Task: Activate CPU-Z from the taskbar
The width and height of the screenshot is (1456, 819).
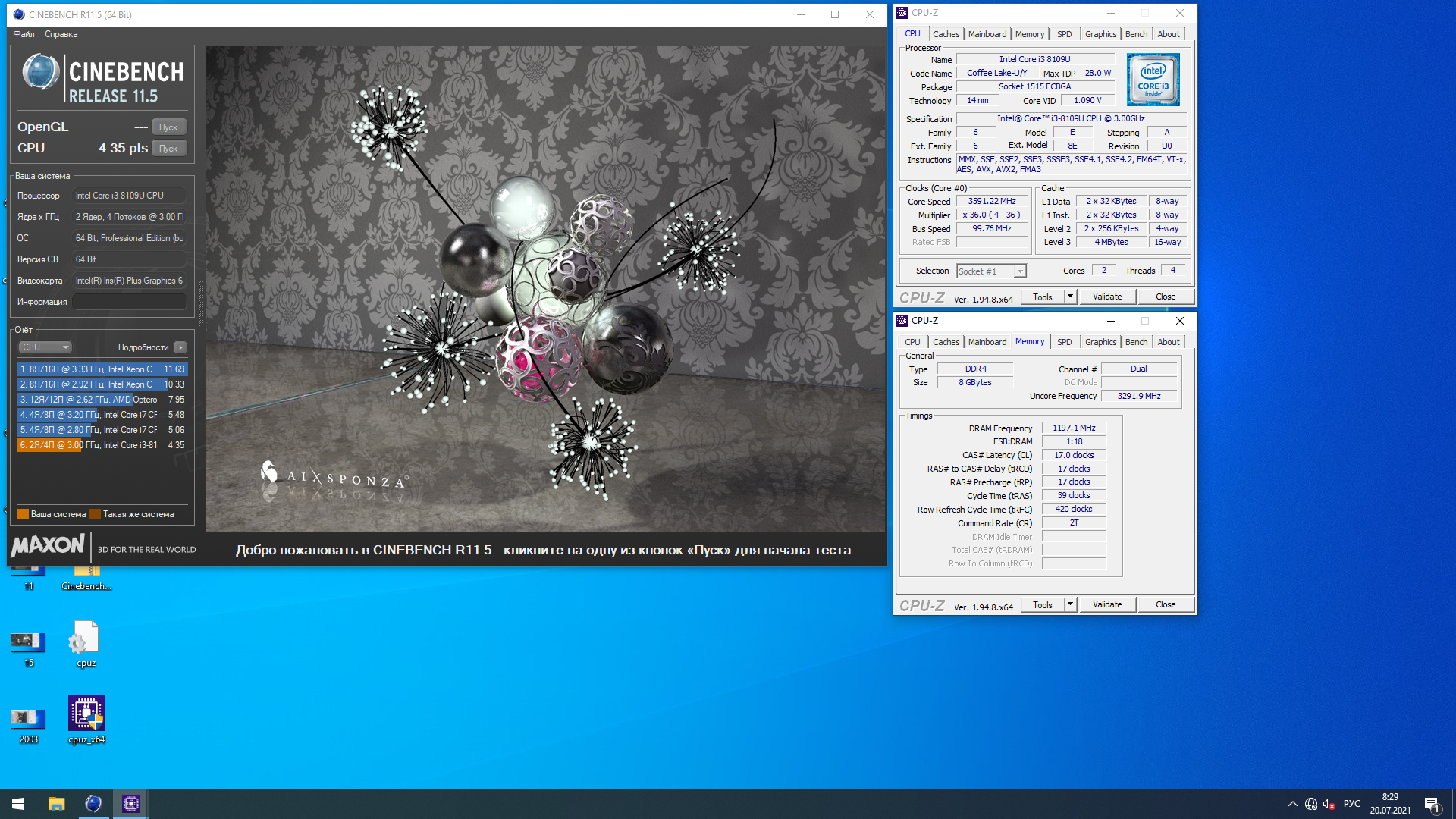Action: 130,804
